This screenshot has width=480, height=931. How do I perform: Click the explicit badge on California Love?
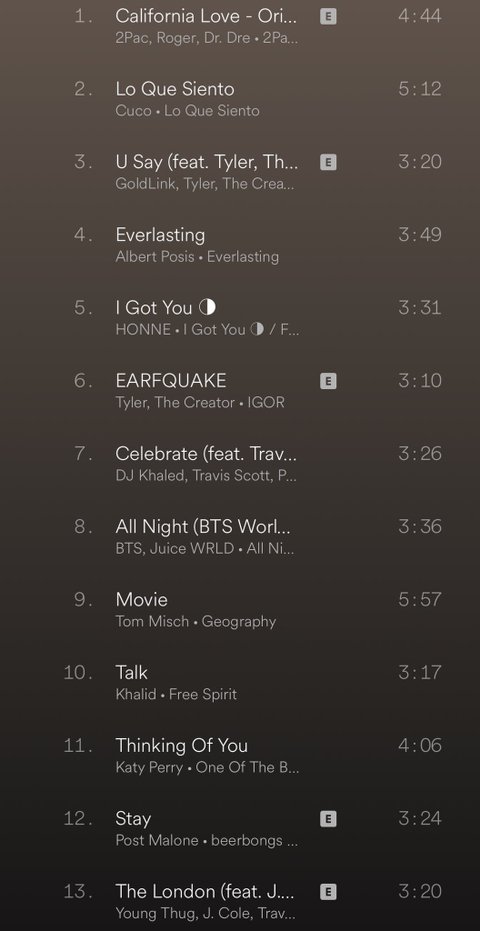(x=328, y=16)
